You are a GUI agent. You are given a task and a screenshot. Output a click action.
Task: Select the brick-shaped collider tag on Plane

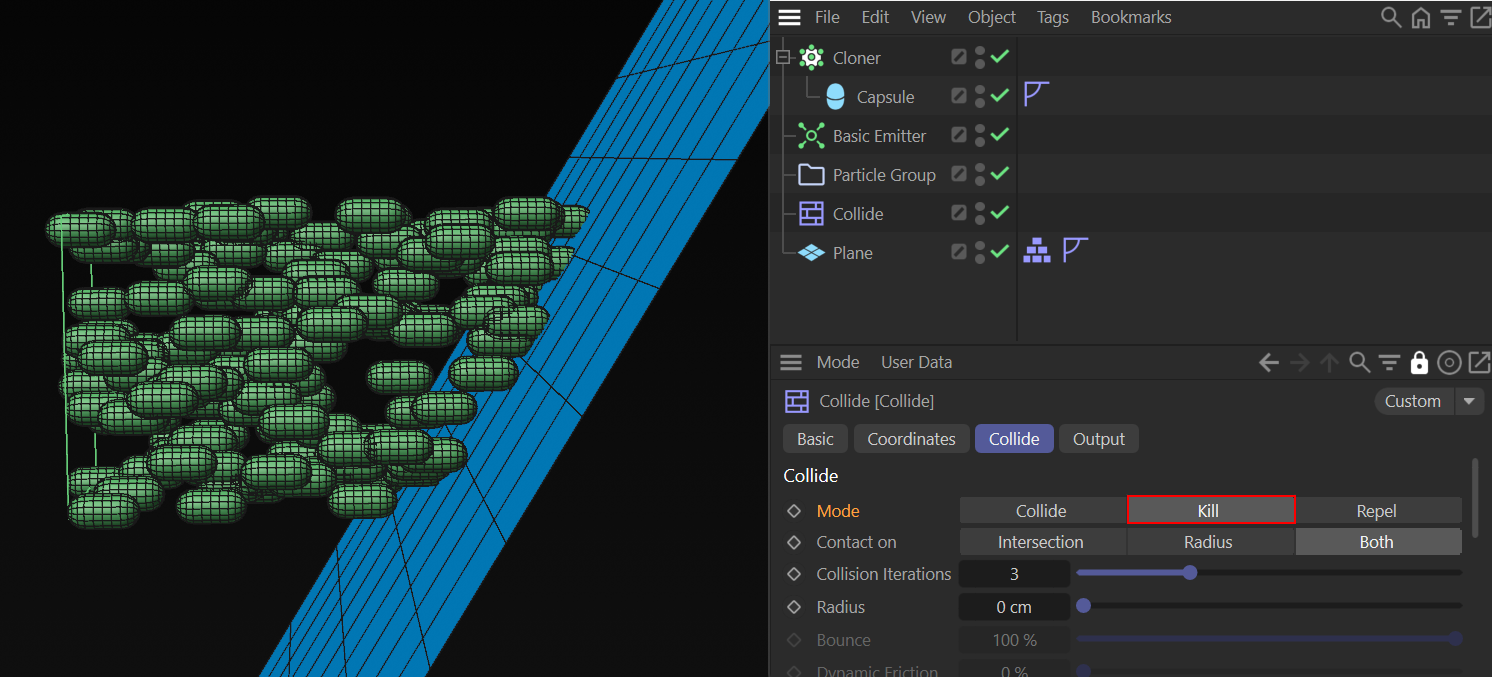point(1036,251)
